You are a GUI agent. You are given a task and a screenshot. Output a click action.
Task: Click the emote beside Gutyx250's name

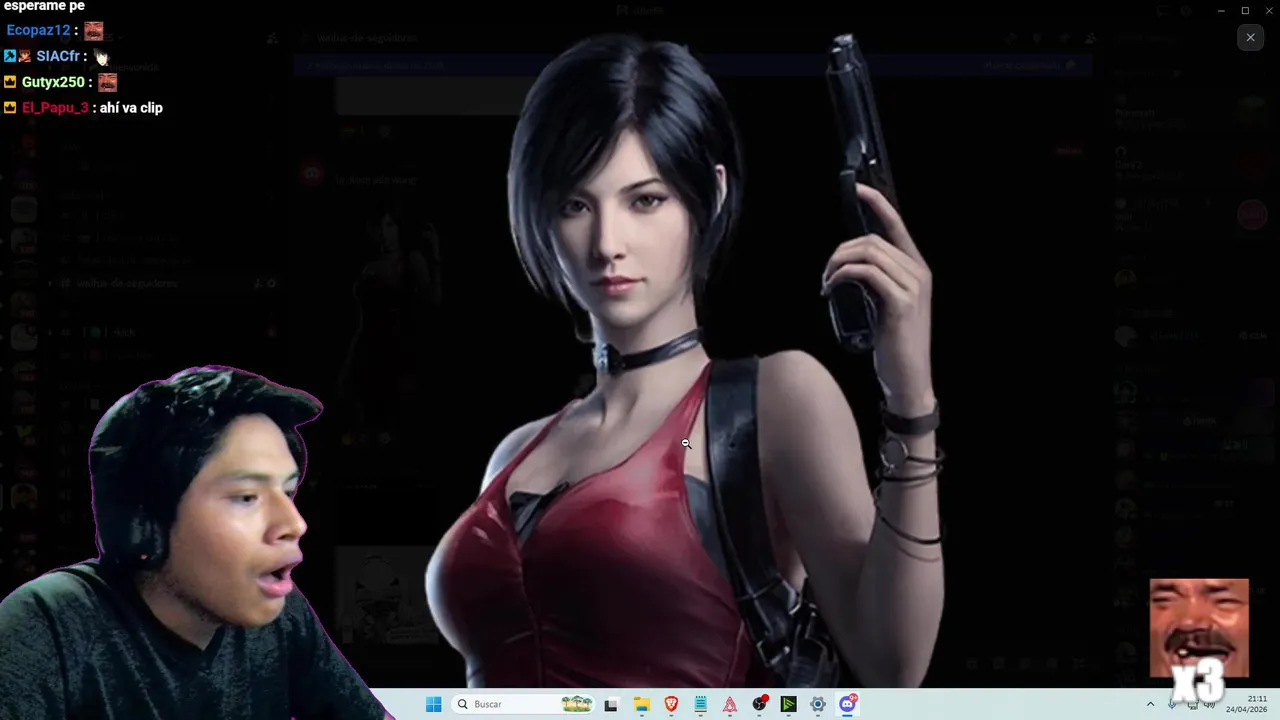click(107, 82)
